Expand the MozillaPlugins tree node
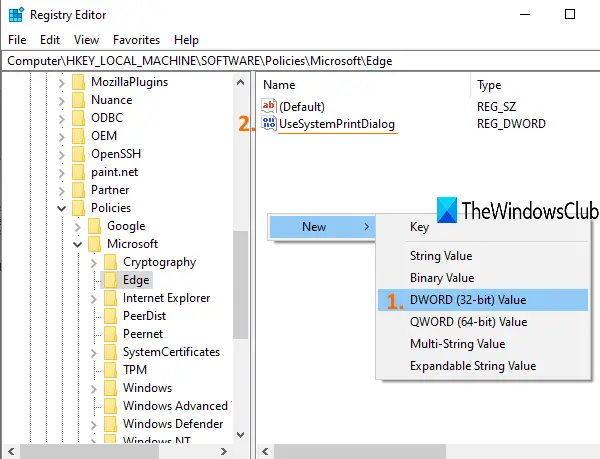600x459 pixels. pos(62,82)
